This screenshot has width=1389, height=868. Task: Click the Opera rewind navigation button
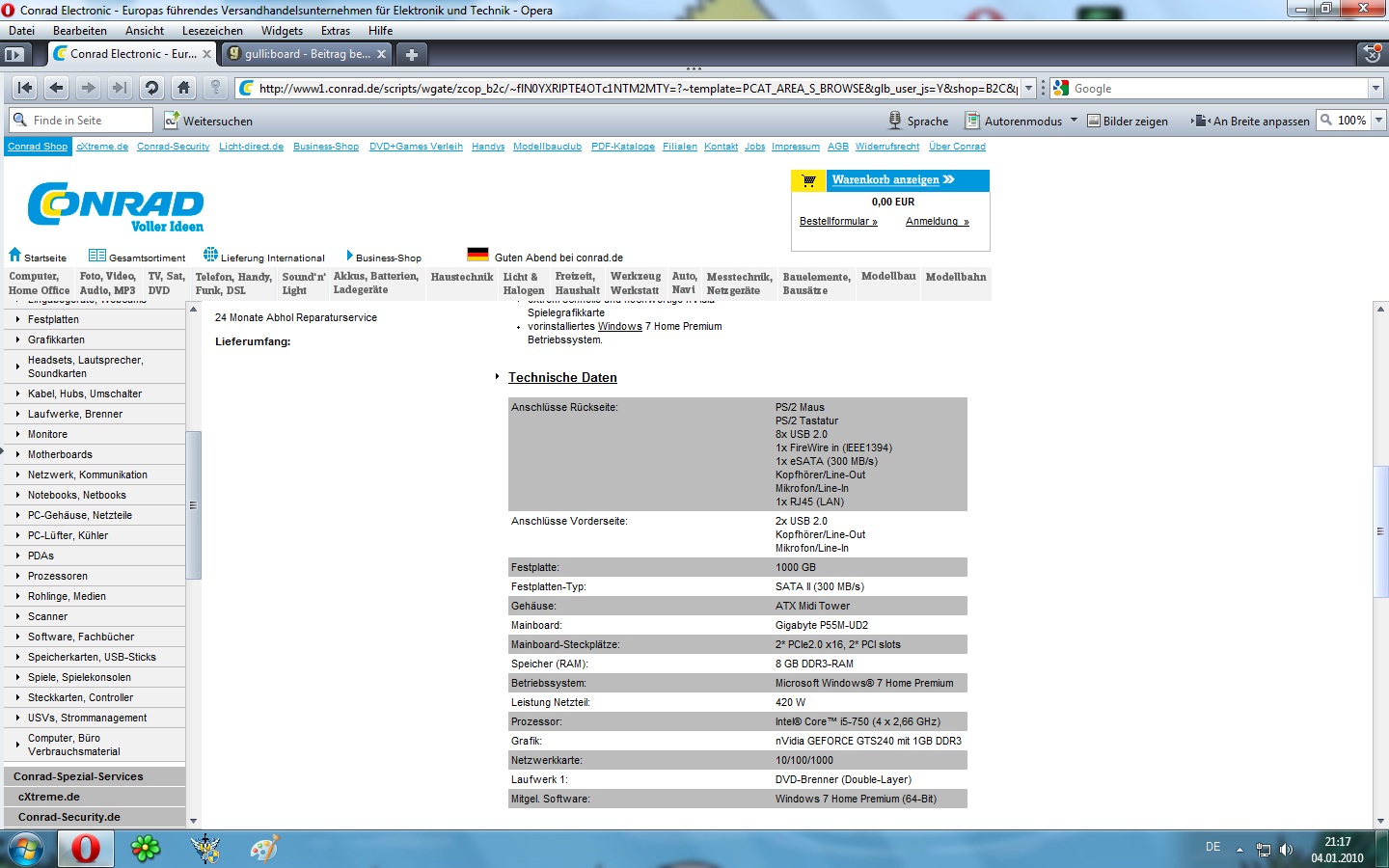point(25,88)
